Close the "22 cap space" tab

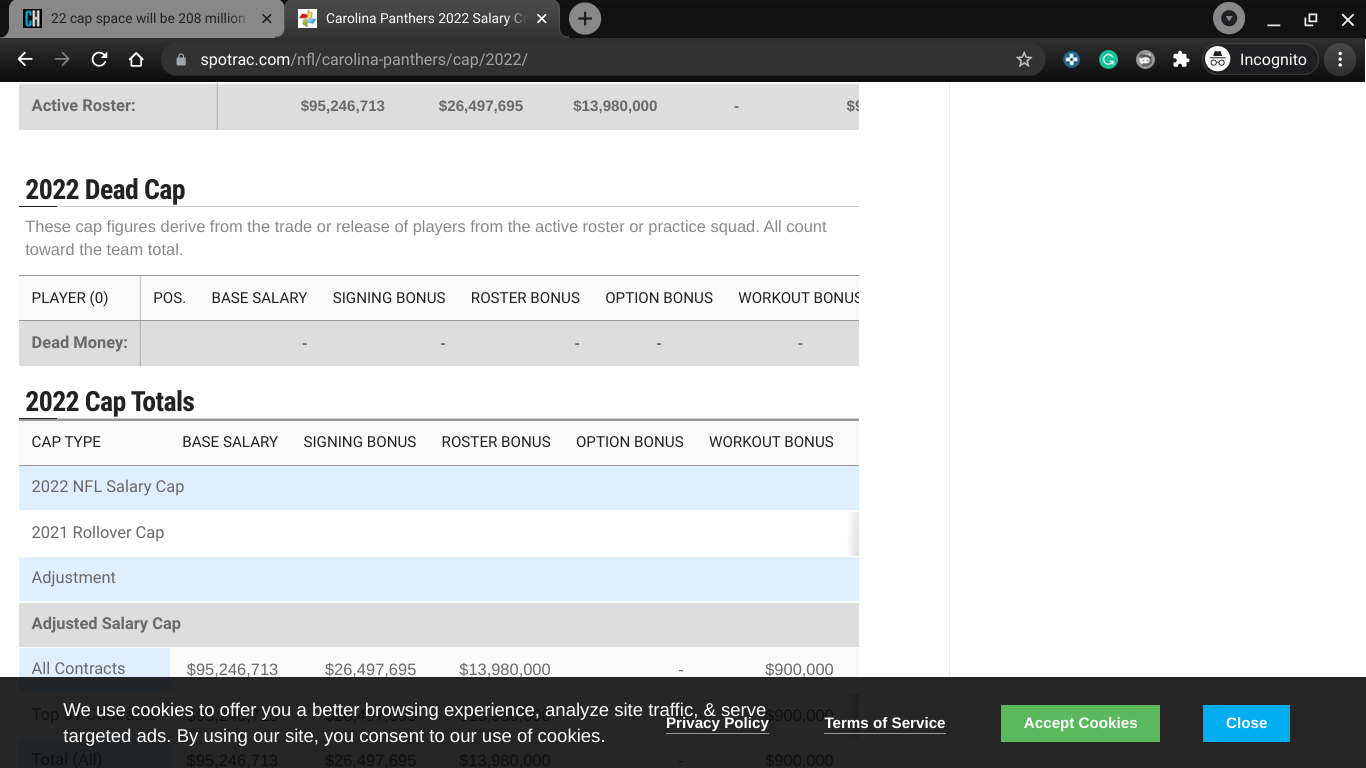(x=266, y=19)
